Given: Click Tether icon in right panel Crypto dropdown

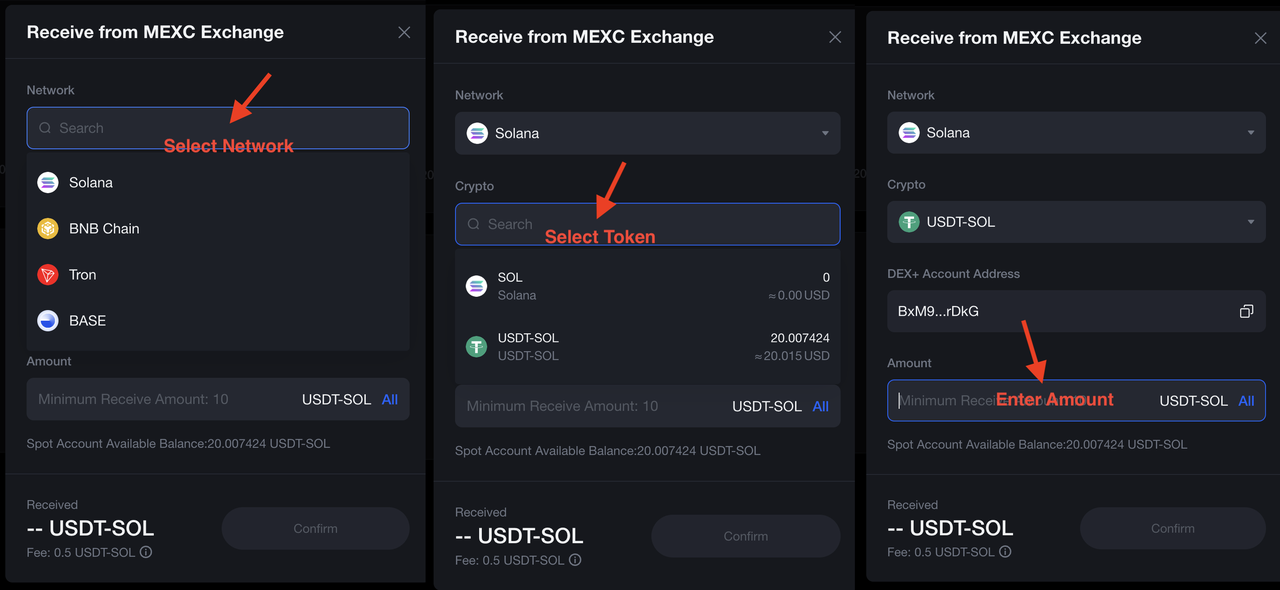Looking at the screenshot, I should pos(909,222).
